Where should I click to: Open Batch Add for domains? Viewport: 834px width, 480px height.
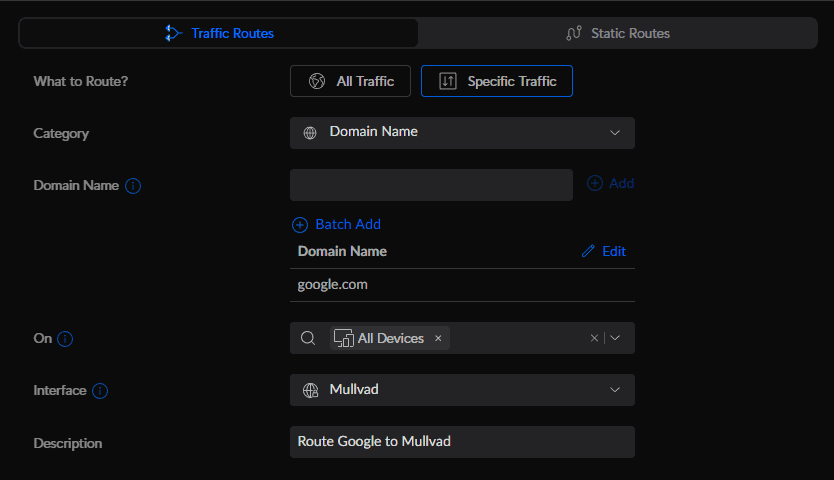coord(336,225)
